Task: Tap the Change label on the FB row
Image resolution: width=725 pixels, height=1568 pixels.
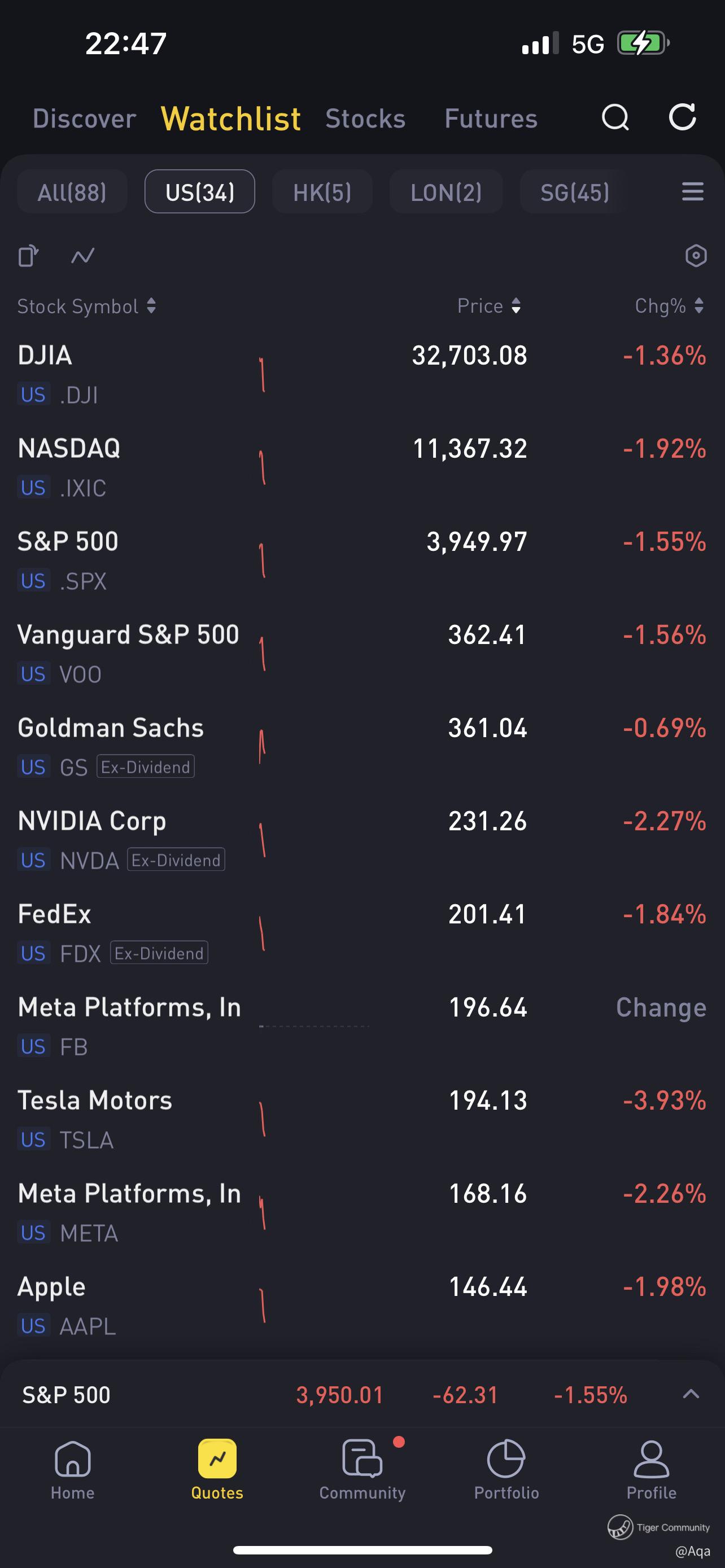Action: (661, 1008)
